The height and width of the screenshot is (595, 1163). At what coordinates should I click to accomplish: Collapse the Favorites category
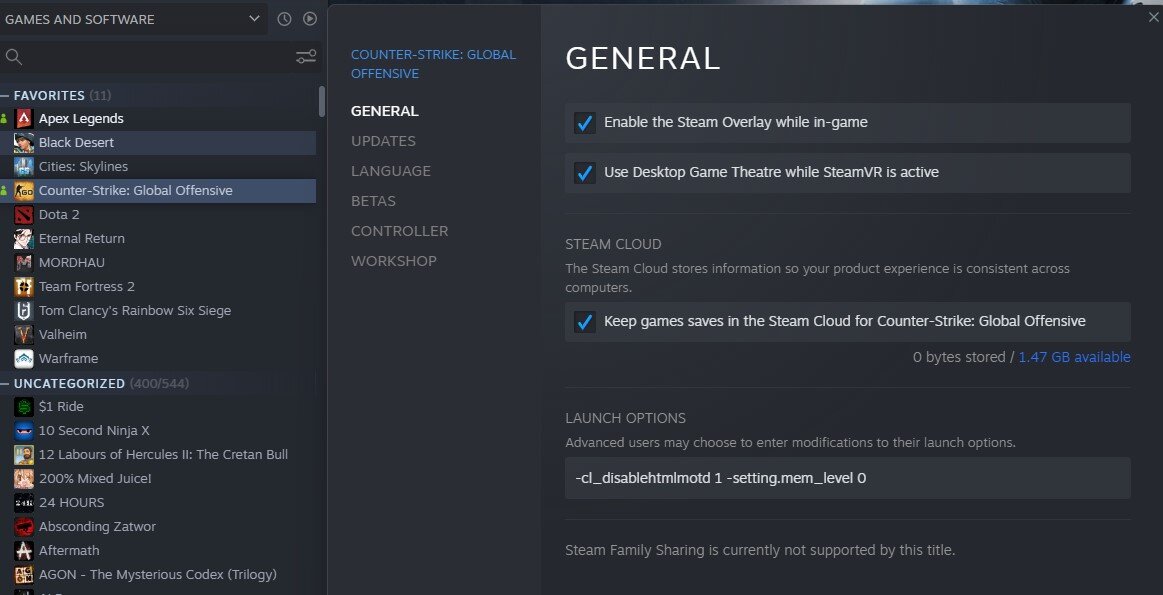(6, 96)
